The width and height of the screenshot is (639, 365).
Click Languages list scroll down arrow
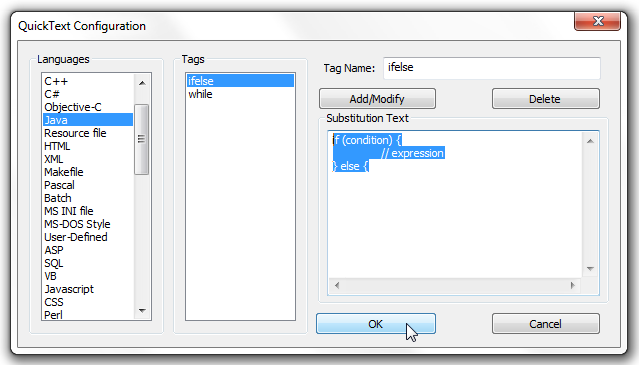[x=142, y=311]
